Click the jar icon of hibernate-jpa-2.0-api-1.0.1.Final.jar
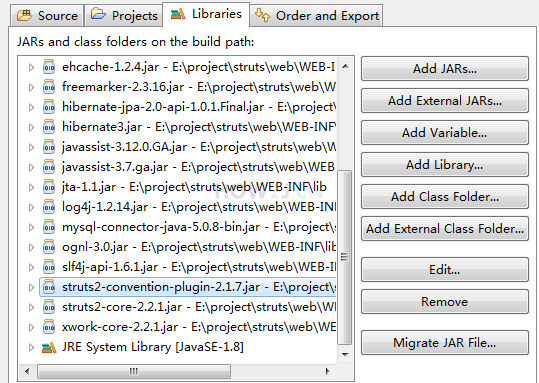539x383 pixels. [x=49, y=107]
